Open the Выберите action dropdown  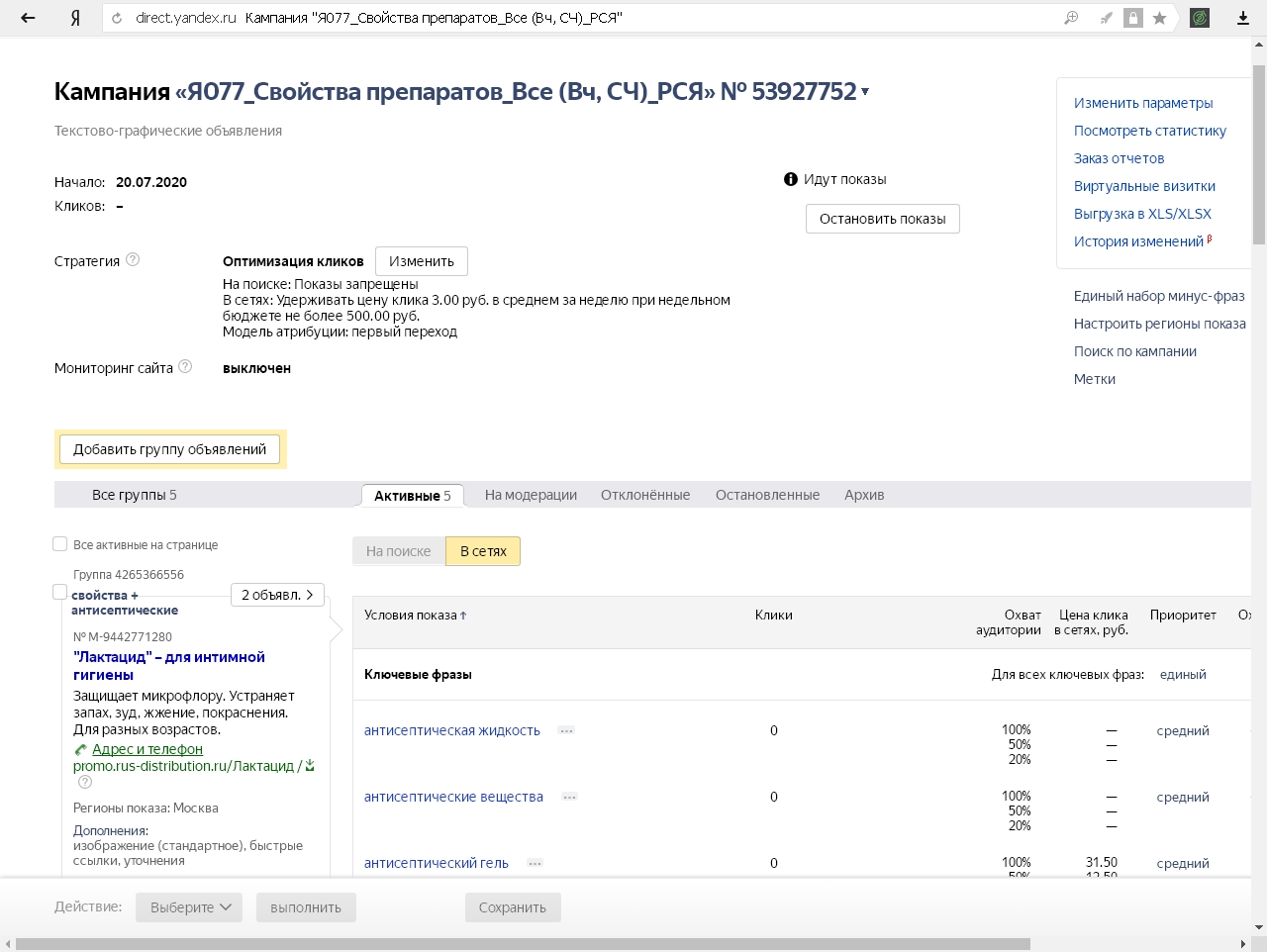pos(189,907)
